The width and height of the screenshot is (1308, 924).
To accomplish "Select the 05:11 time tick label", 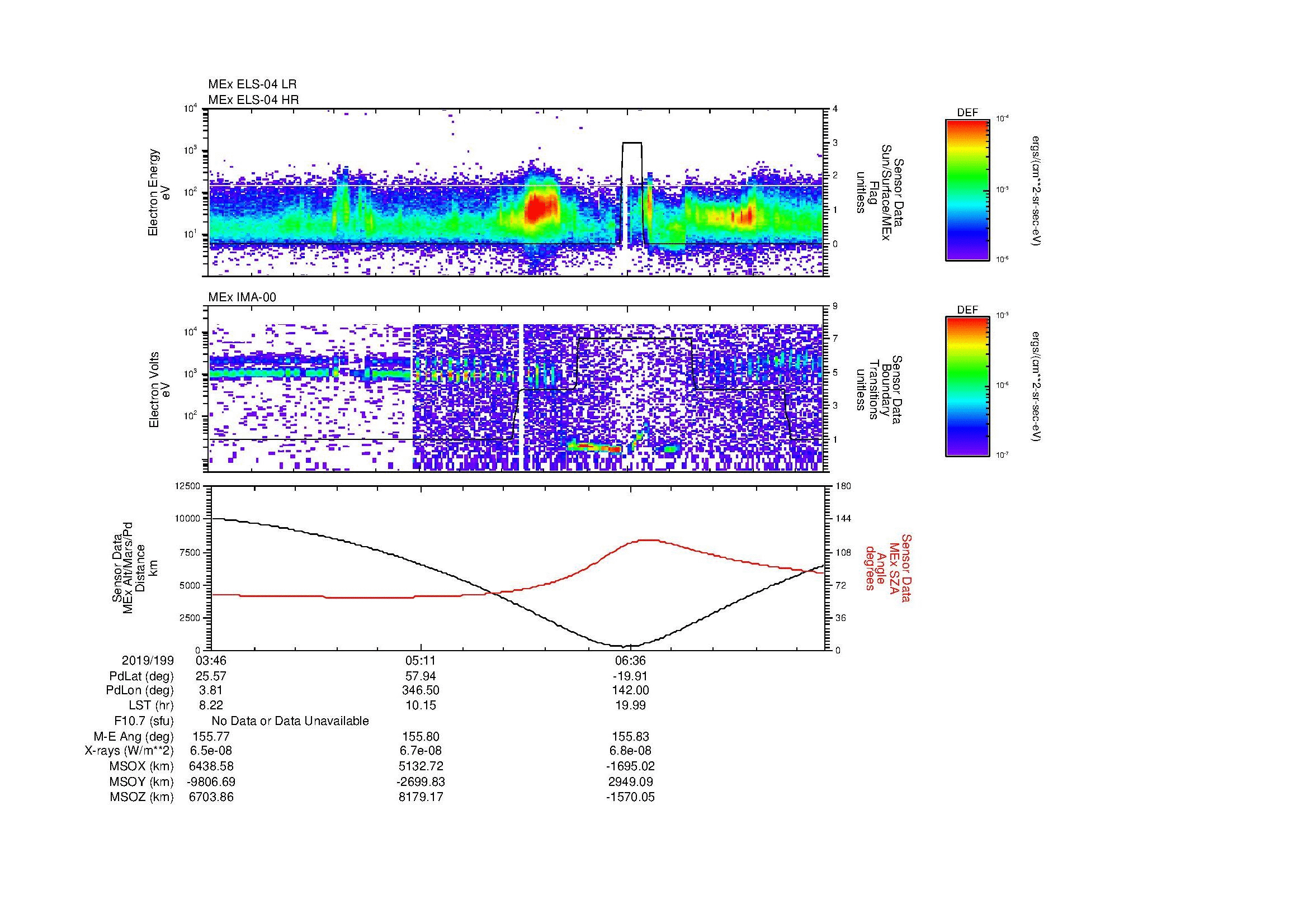I will coord(421,660).
